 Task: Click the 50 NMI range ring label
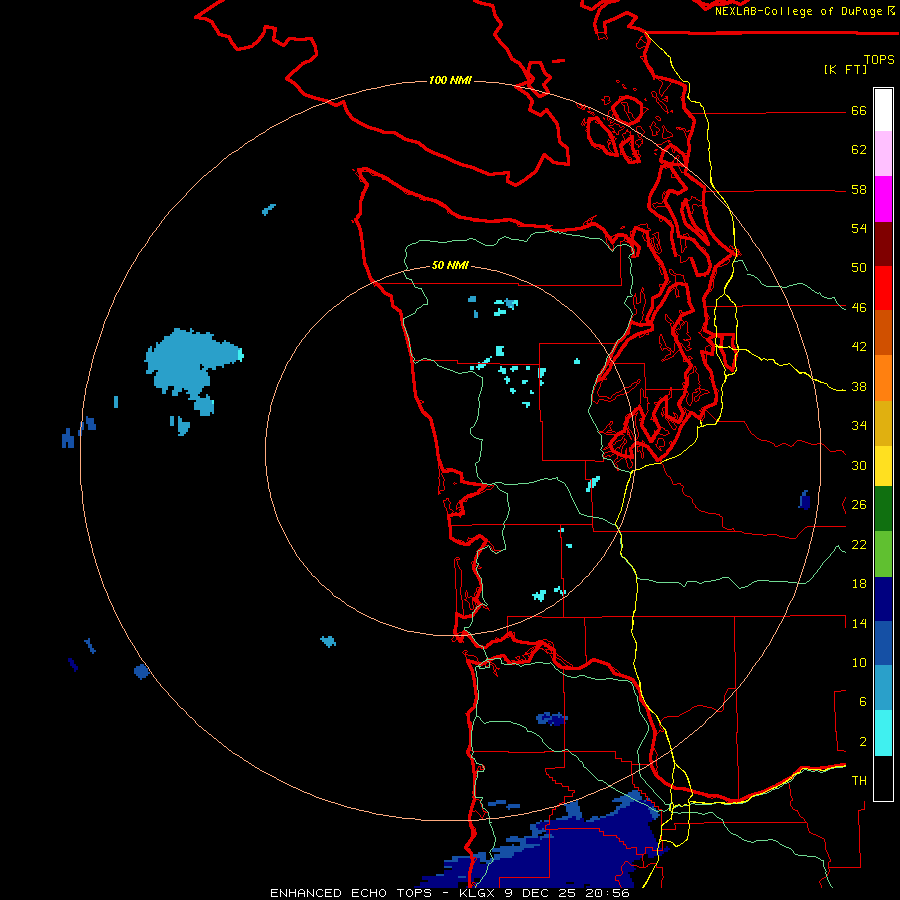(450, 265)
